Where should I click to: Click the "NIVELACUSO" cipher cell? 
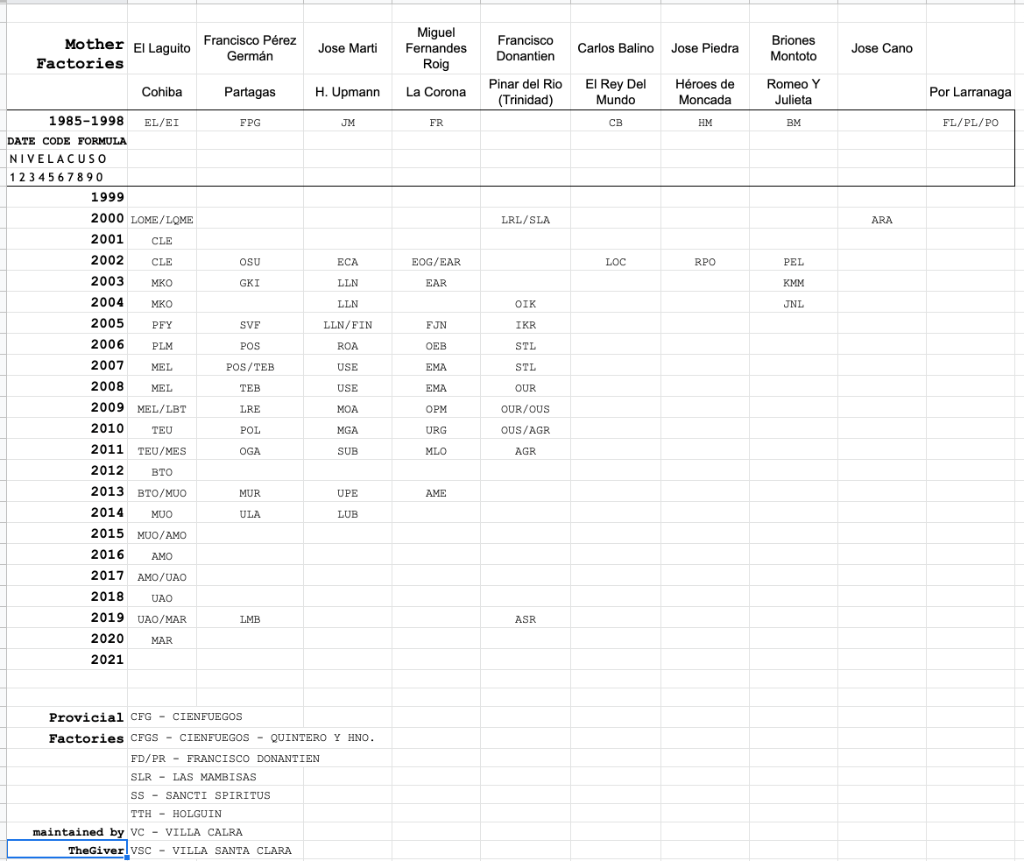tap(67, 159)
